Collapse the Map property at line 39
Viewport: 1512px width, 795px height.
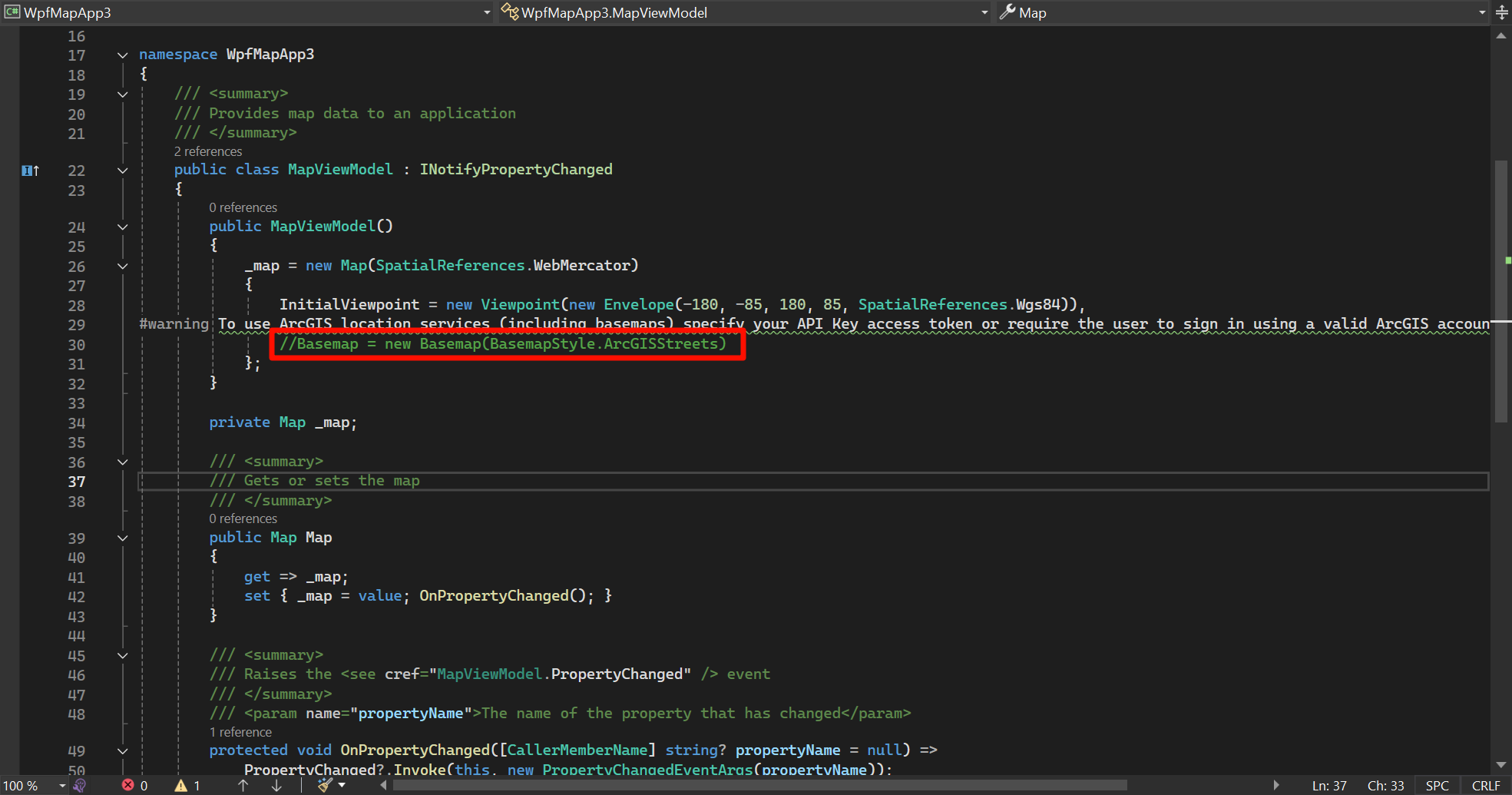[x=122, y=538]
